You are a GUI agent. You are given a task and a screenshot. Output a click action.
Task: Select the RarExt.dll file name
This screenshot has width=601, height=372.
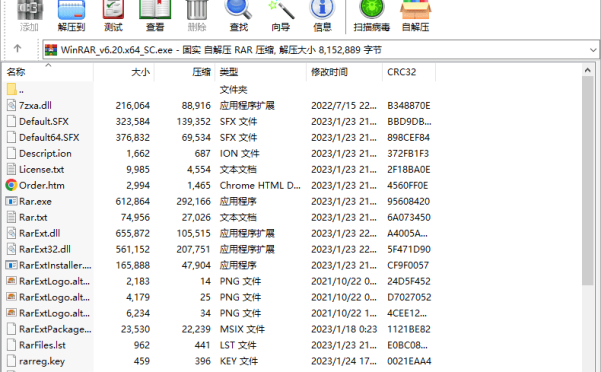pyautogui.click(x=39, y=233)
